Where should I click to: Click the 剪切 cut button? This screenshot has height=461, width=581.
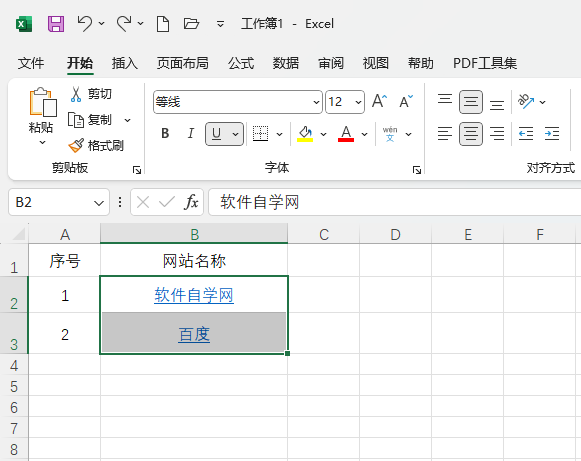pyautogui.click(x=90, y=94)
